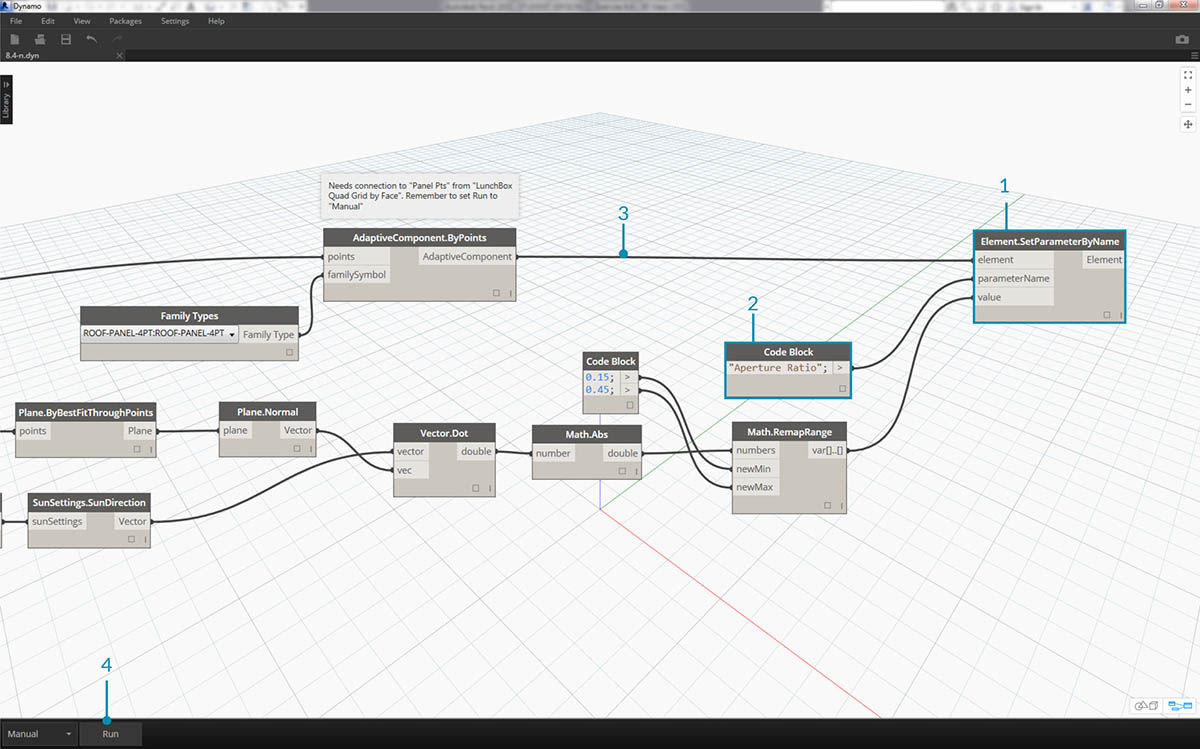Viewport: 1200px width, 749px height.
Task: Click the Save icon in toolbar
Action: click(66, 39)
